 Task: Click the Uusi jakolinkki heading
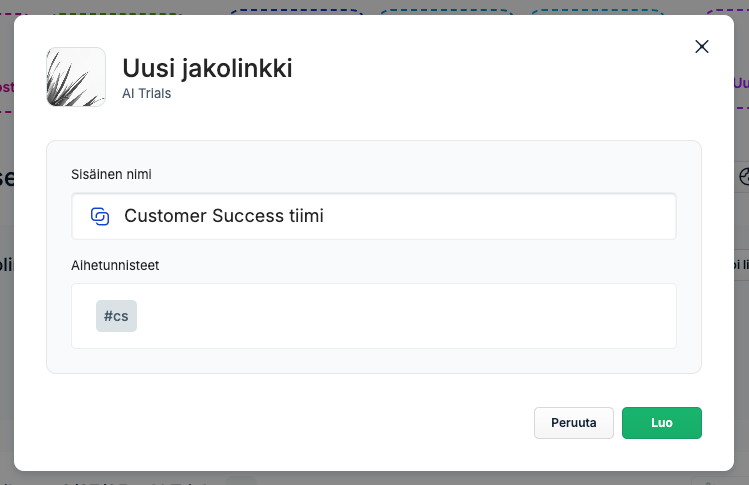click(207, 68)
